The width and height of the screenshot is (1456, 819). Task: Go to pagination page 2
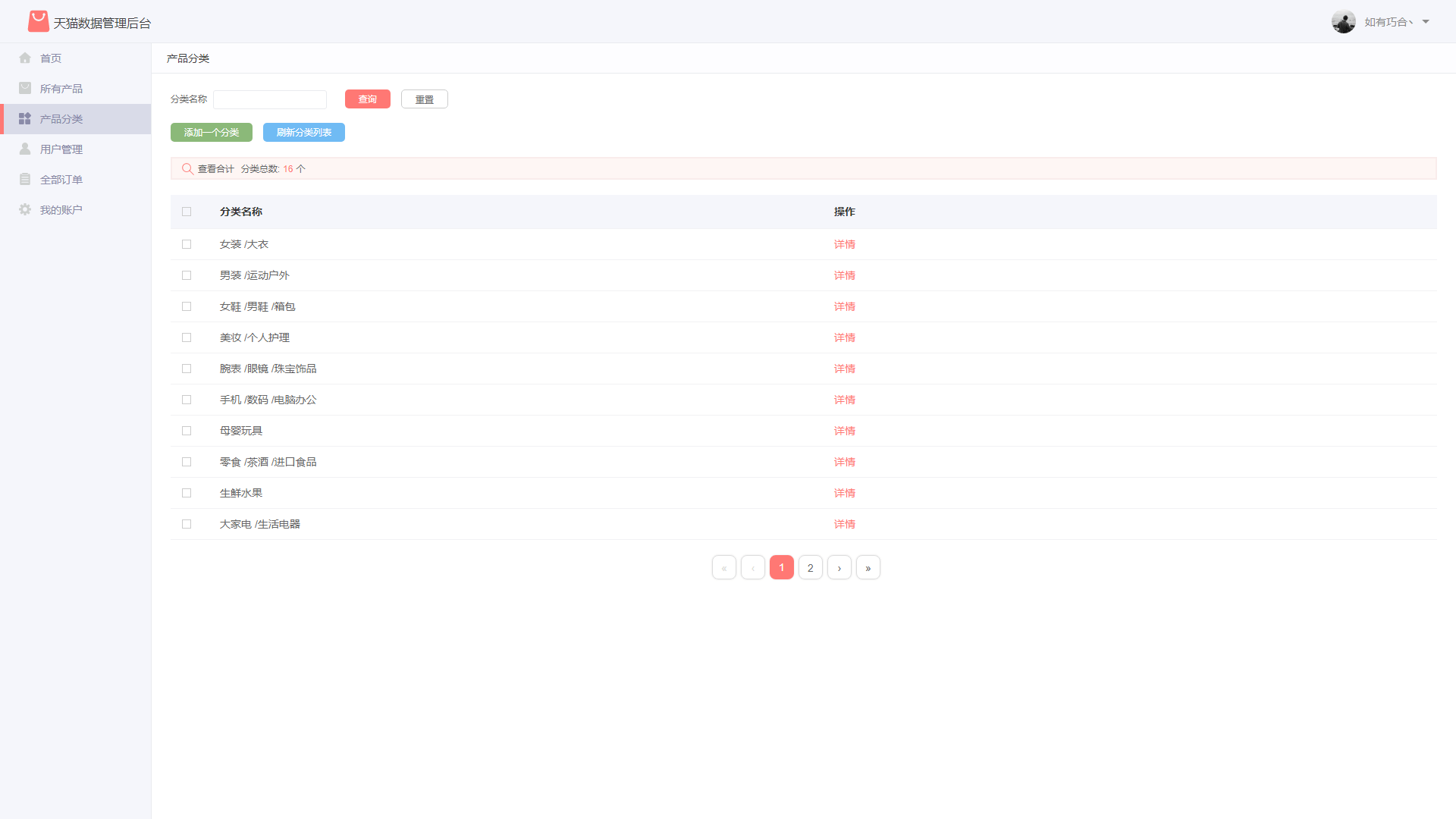point(811,567)
